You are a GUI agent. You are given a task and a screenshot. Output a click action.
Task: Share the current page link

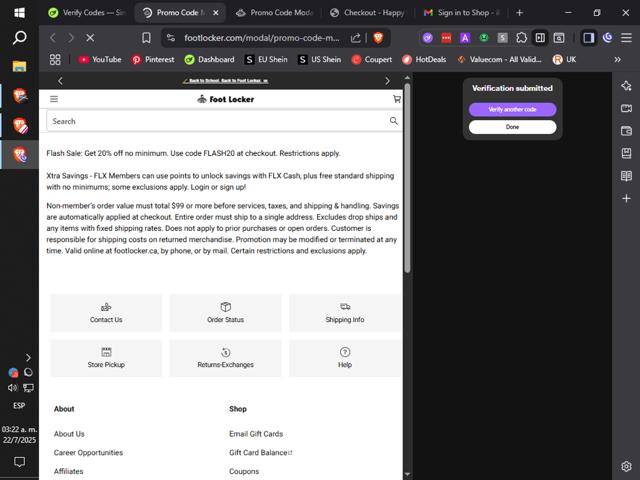356,38
